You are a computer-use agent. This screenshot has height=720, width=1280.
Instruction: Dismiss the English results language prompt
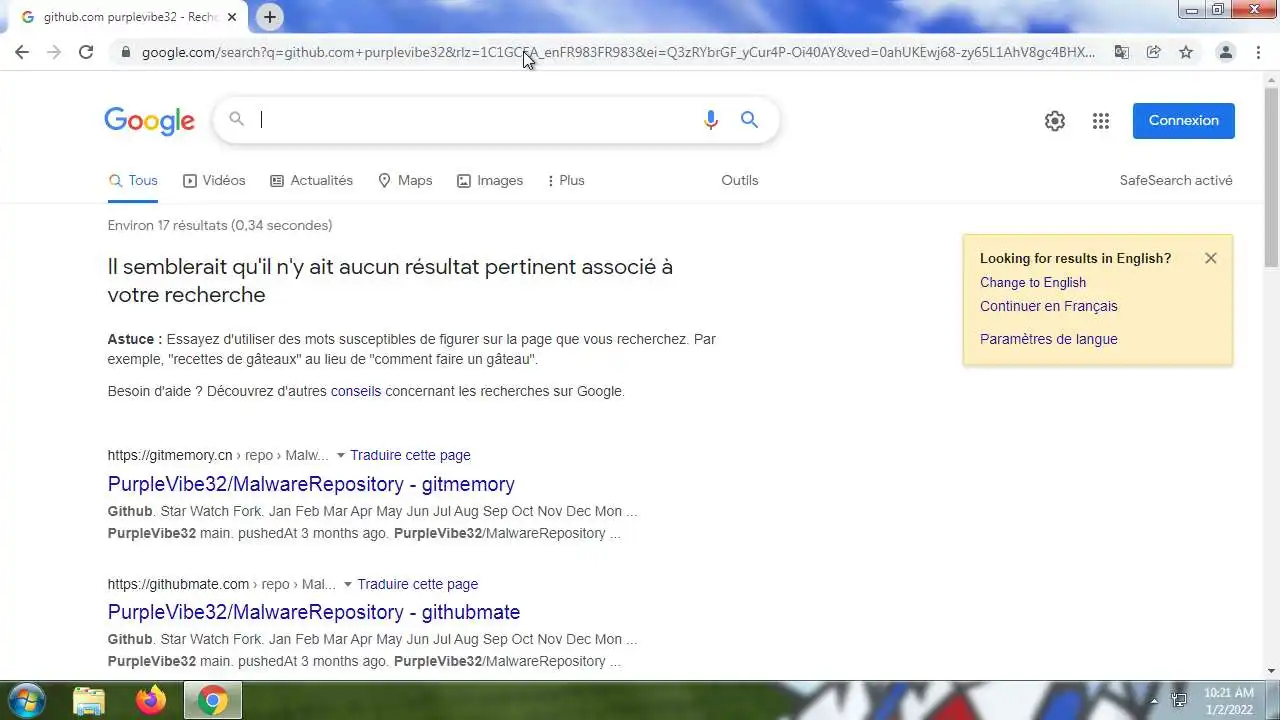click(x=1211, y=258)
